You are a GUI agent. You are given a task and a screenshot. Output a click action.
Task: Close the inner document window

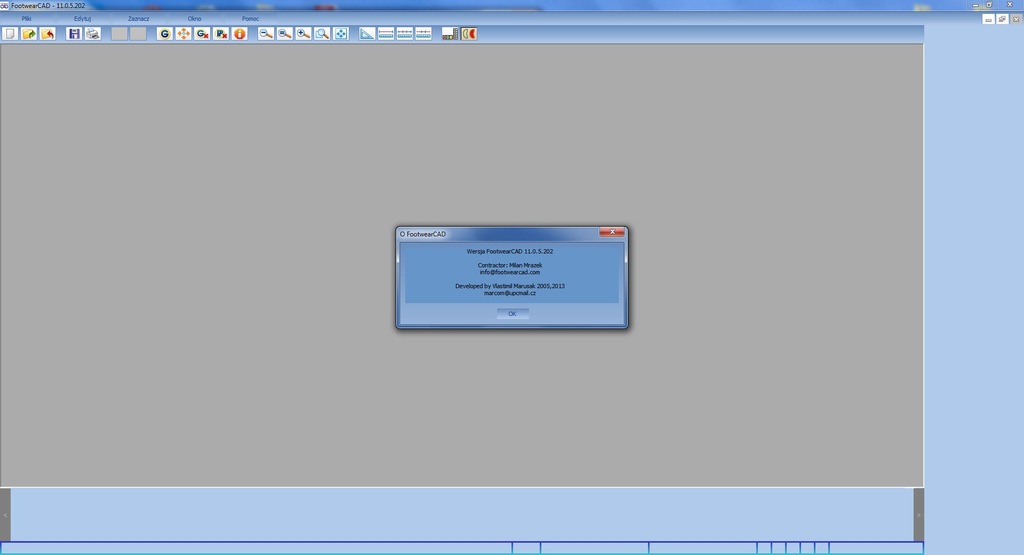tap(1016, 20)
